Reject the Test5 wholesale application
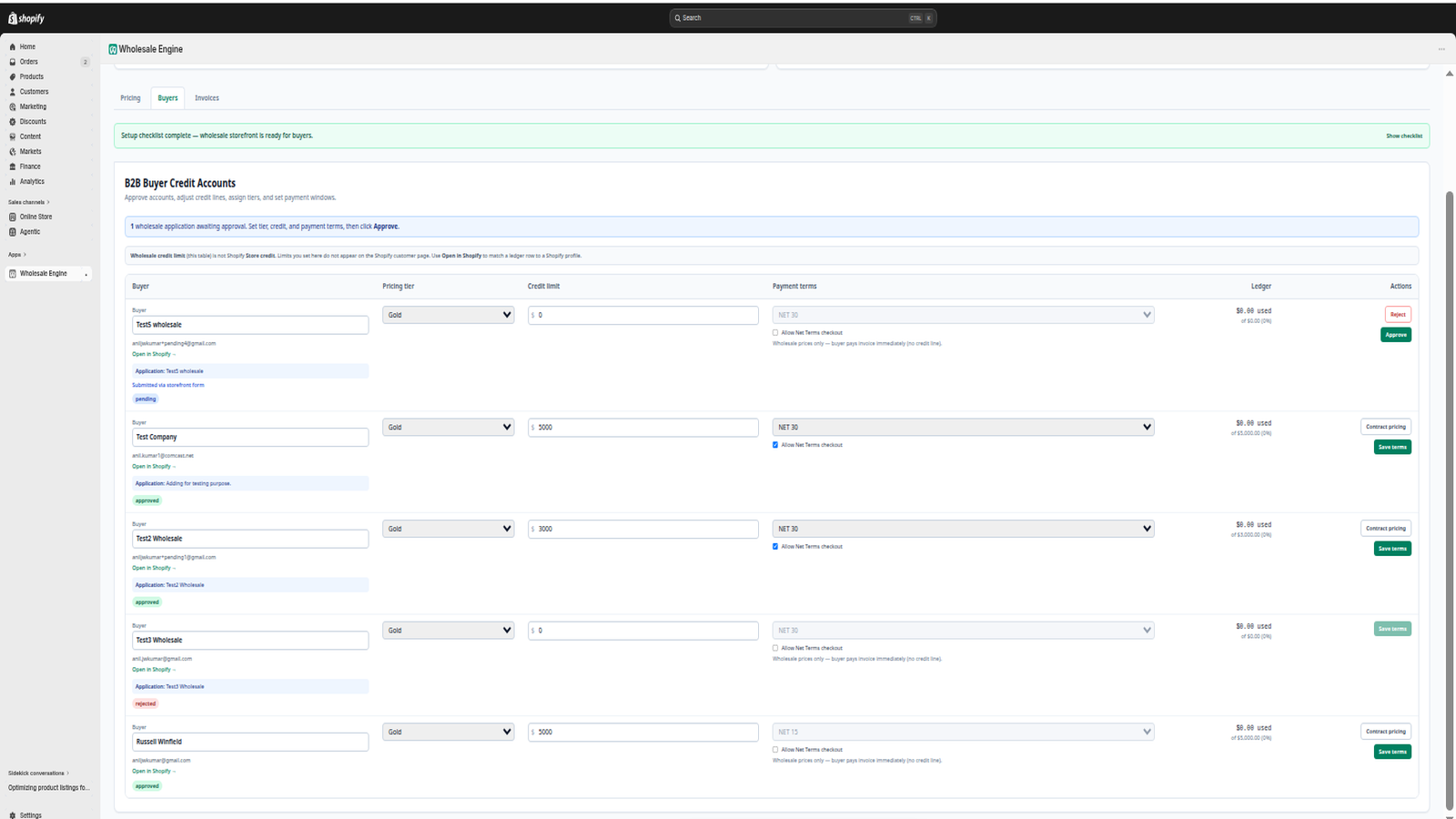The image size is (1456, 819). click(x=1398, y=315)
